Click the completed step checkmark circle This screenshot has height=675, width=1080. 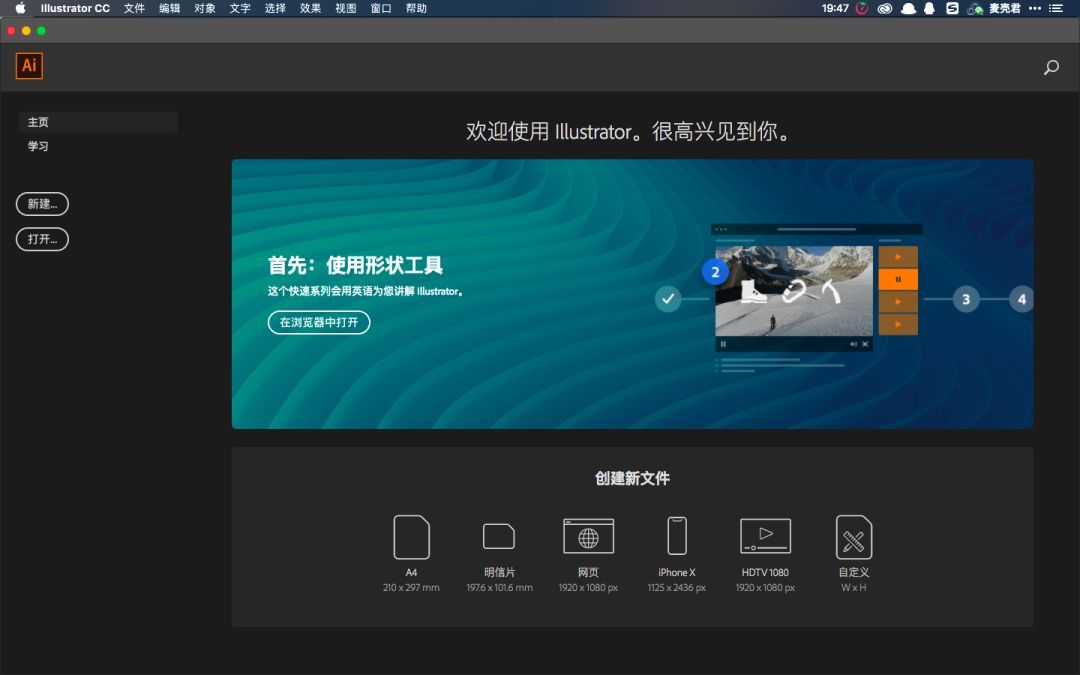(x=667, y=299)
